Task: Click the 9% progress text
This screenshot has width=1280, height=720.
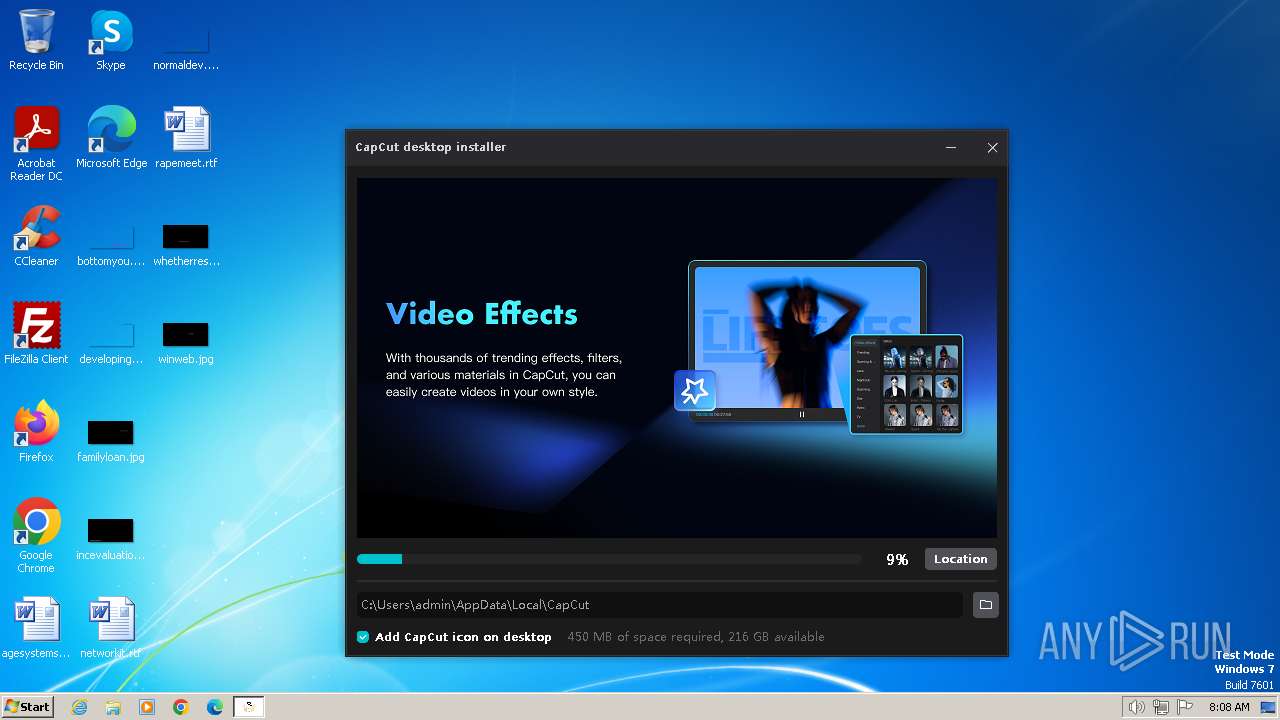Action: (x=897, y=560)
